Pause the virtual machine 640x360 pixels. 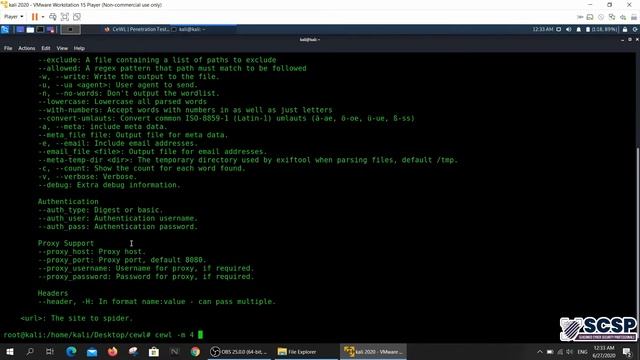pyautogui.click(x=35, y=17)
